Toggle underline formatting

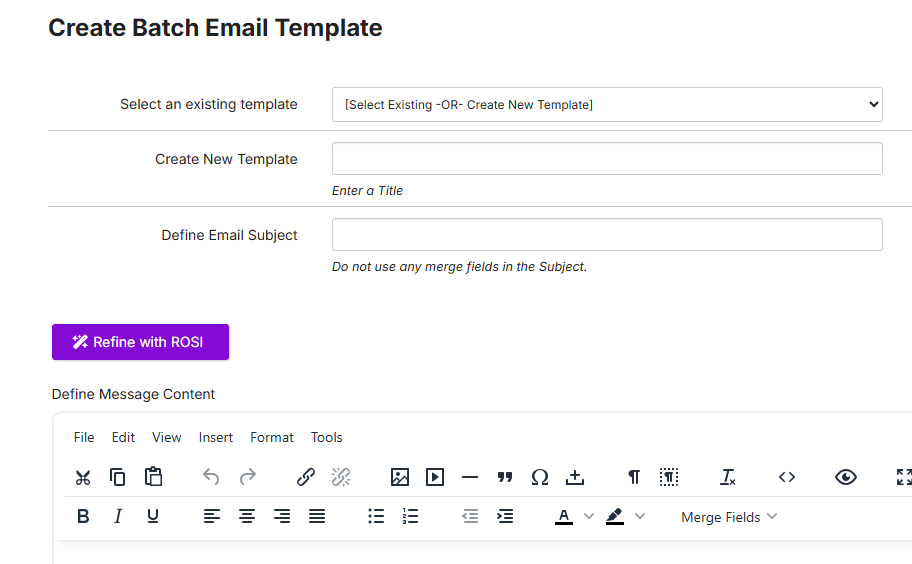pyautogui.click(x=153, y=516)
